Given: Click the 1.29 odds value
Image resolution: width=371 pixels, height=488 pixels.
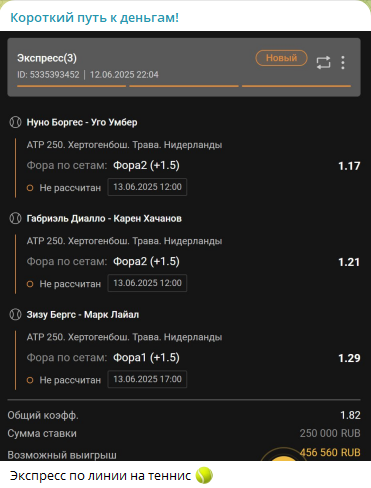Looking at the screenshot, I should pos(349,358).
